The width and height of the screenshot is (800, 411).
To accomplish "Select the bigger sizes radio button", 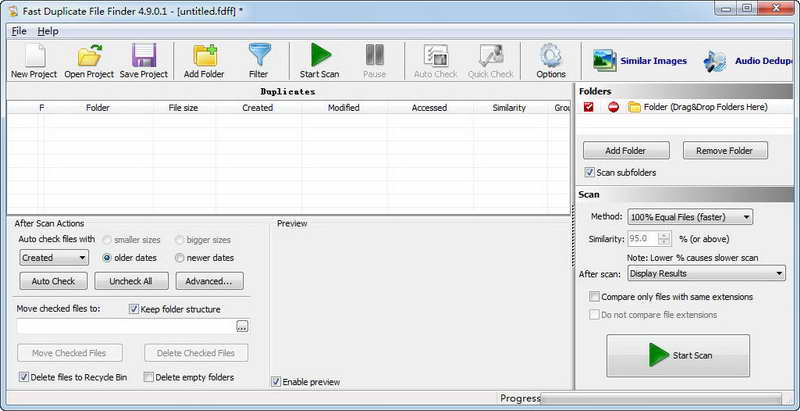I will coord(179,240).
